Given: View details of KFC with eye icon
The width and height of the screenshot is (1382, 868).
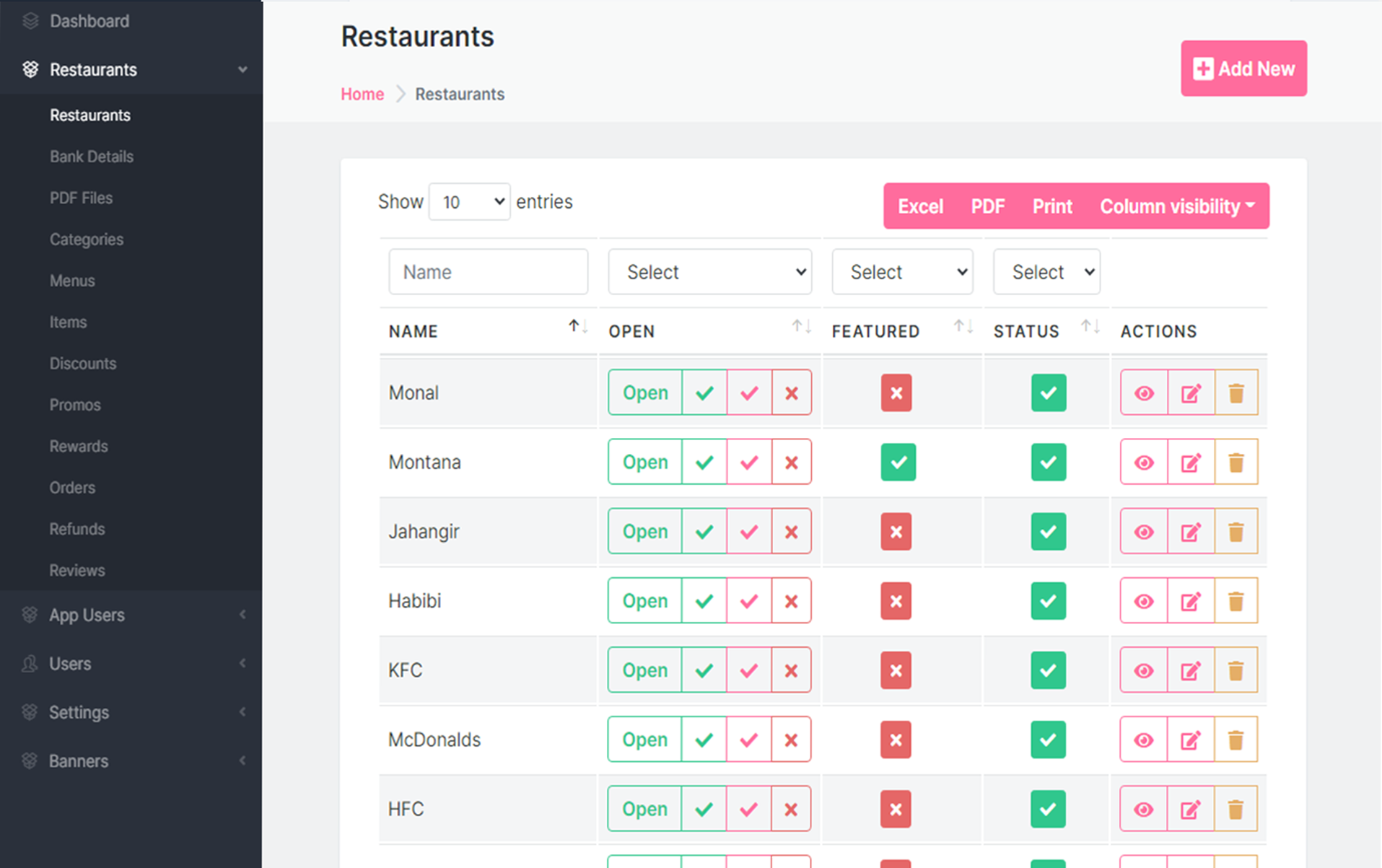Looking at the screenshot, I should [1144, 670].
